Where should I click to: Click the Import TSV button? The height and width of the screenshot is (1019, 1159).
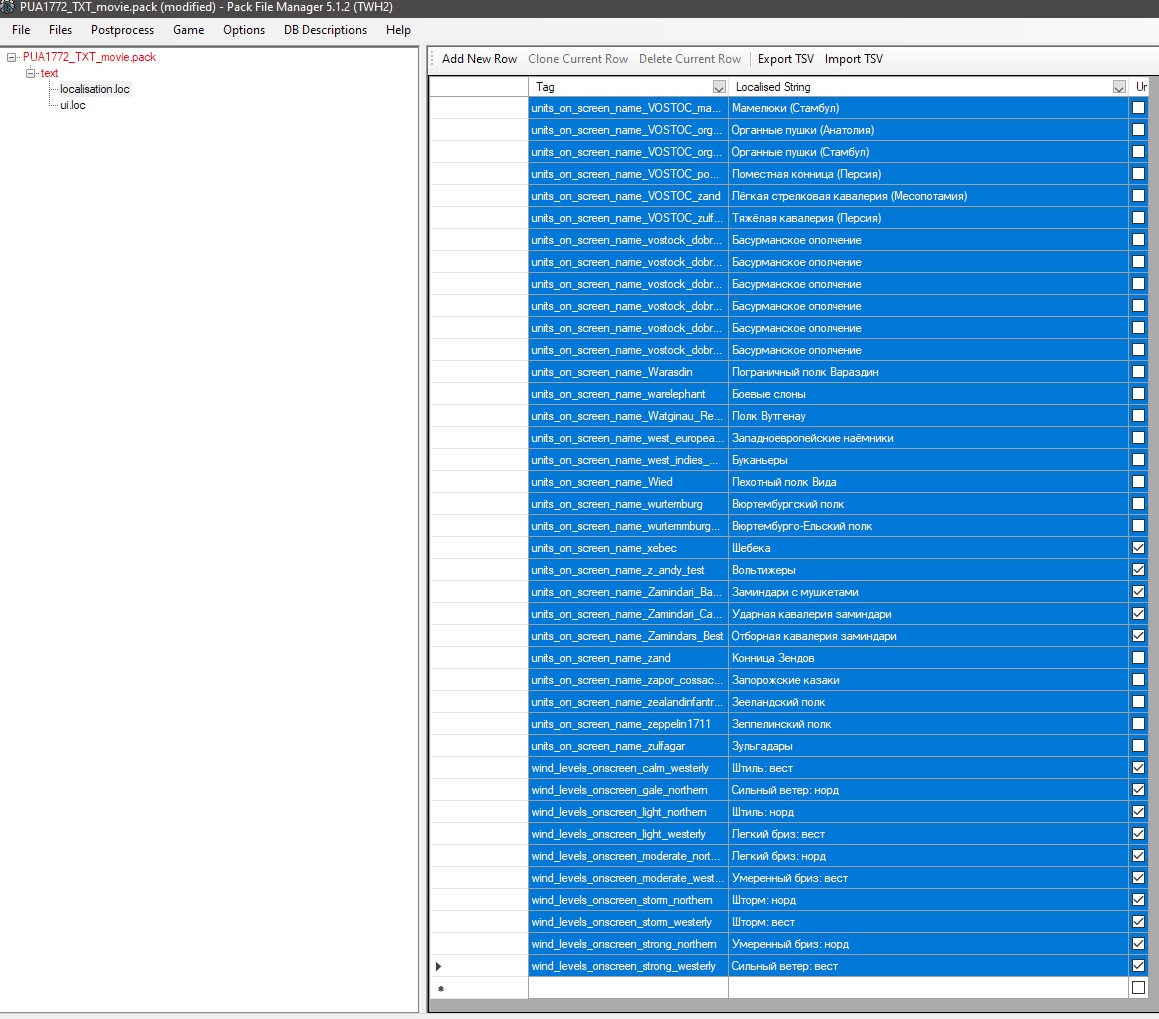coord(854,59)
